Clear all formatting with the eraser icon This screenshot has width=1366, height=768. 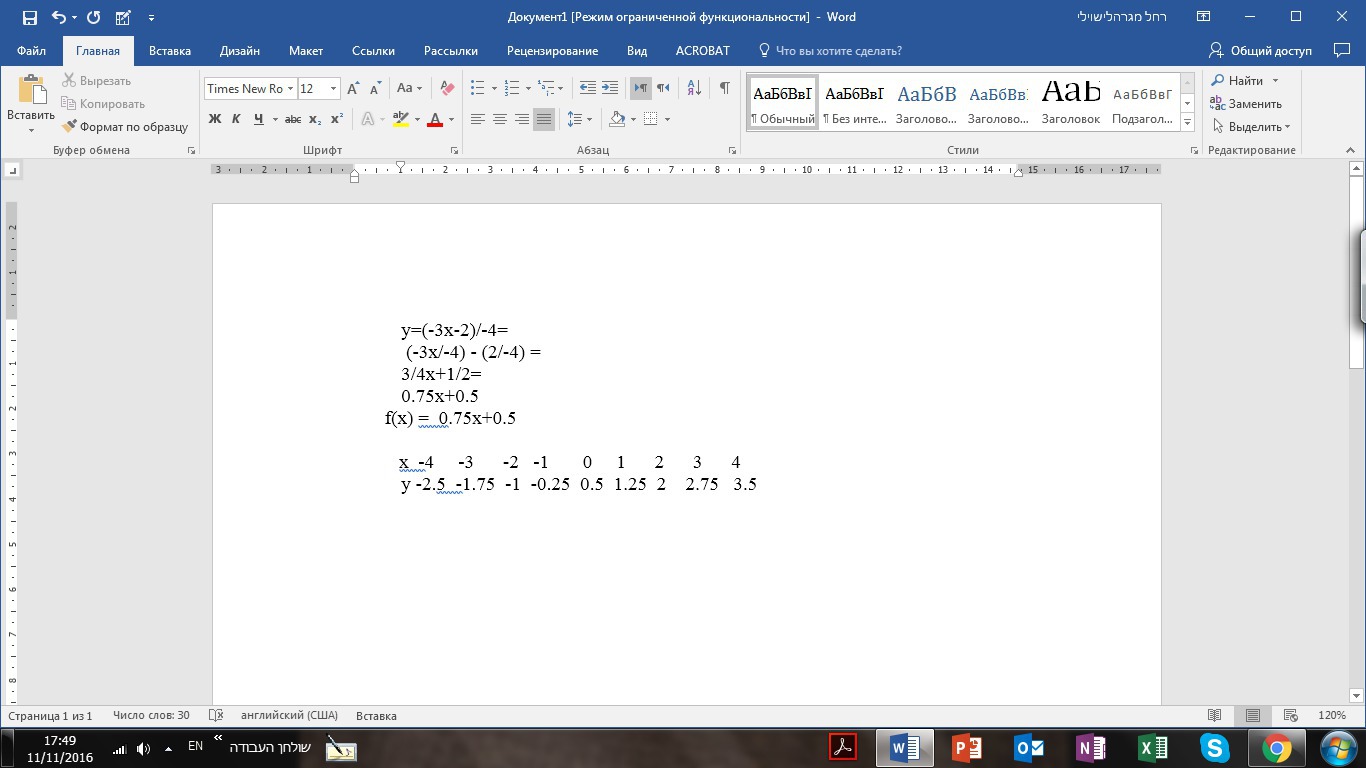click(x=447, y=89)
